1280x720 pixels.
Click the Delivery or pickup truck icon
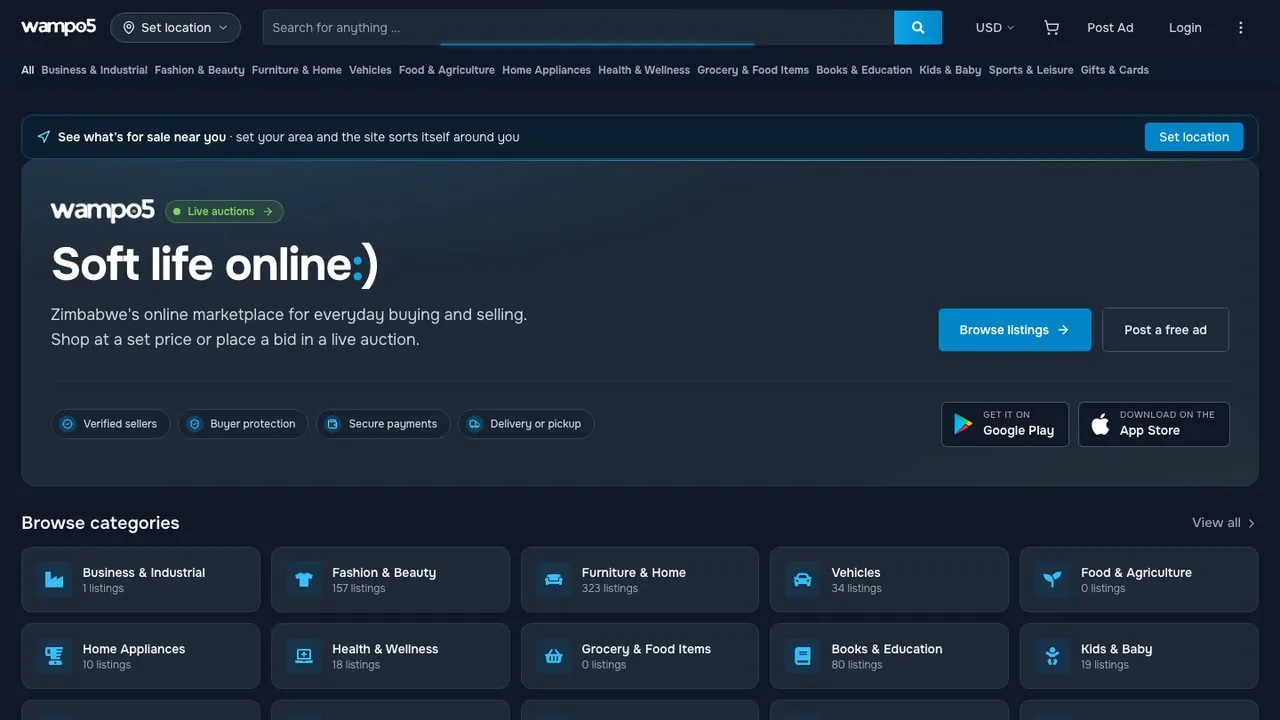(x=475, y=424)
